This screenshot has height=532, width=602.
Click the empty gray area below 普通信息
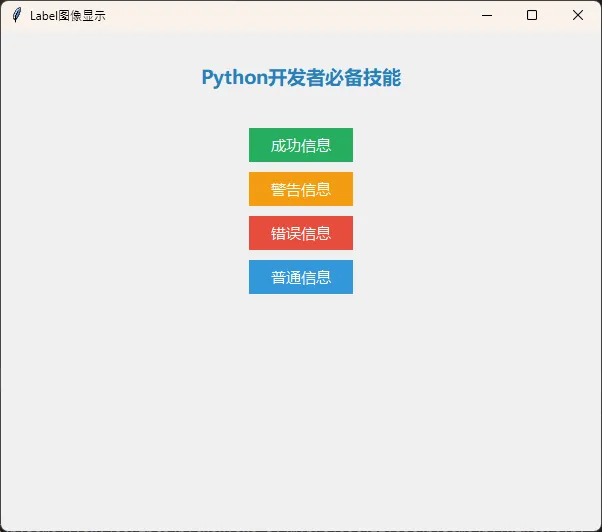point(300,400)
